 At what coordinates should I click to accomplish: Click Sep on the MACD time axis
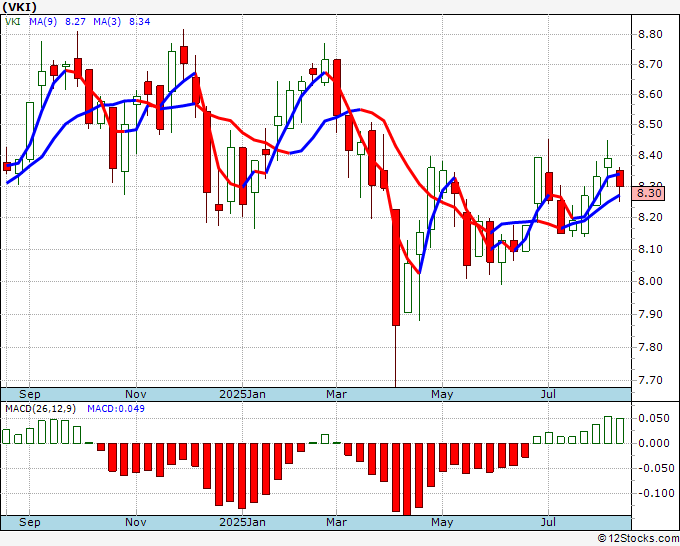pyautogui.click(x=29, y=522)
